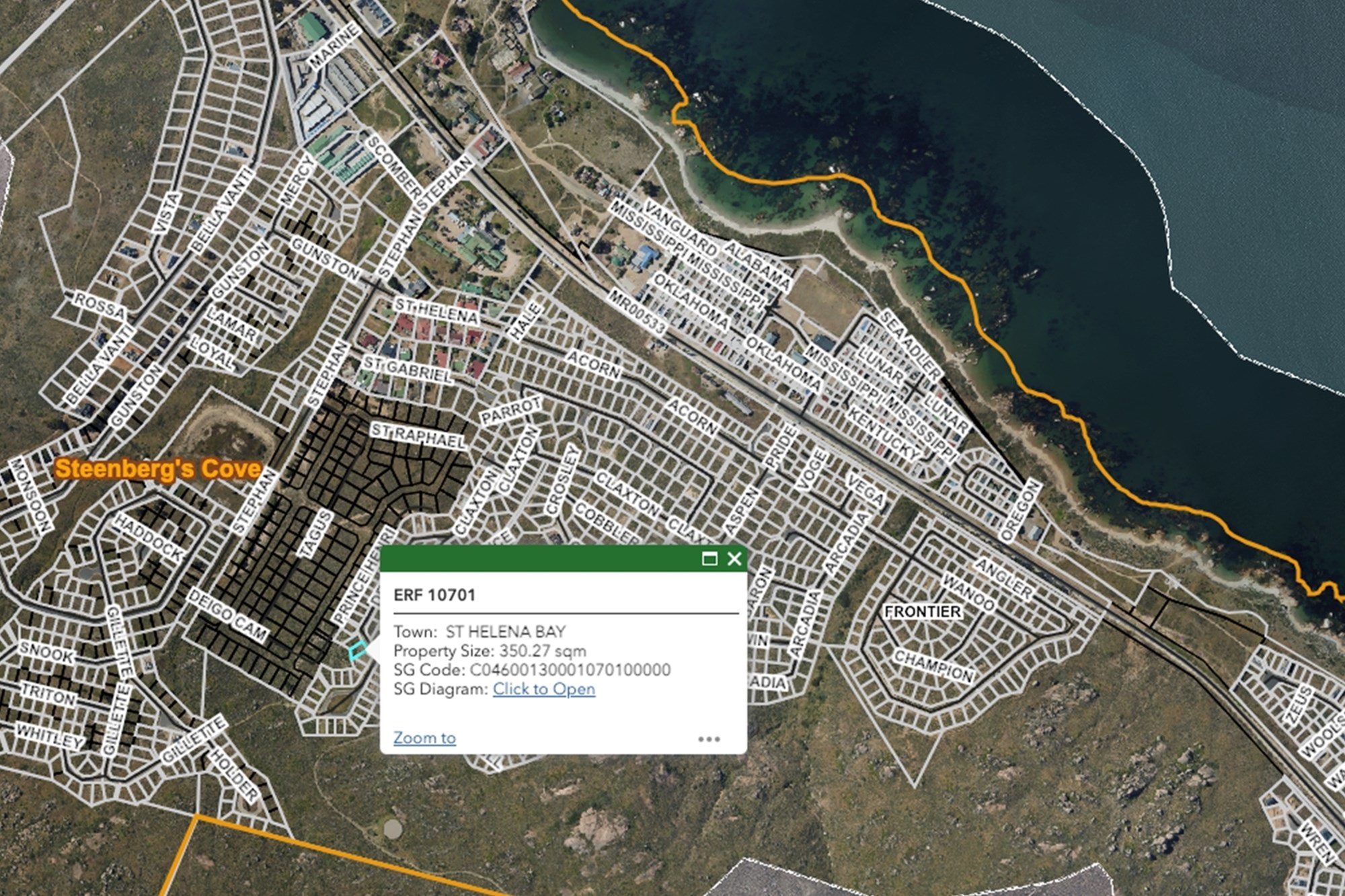This screenshot has height=896, width=1345.
Task: Click the green popup header bar
Action: (x=538, y=559)
